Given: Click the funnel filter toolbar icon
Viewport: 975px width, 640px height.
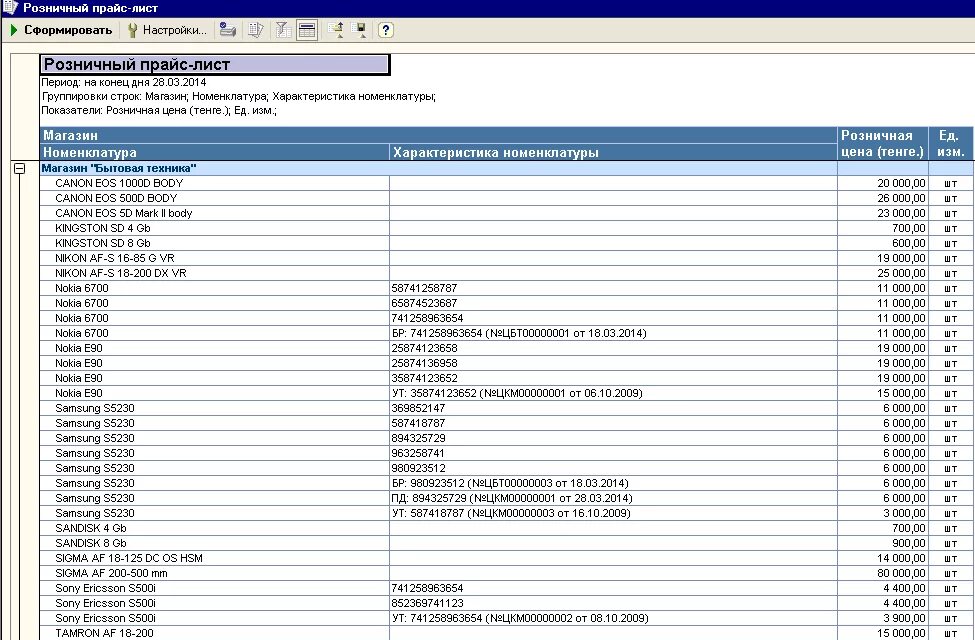Looking at the screenshot, I should [x=283, y=30].
